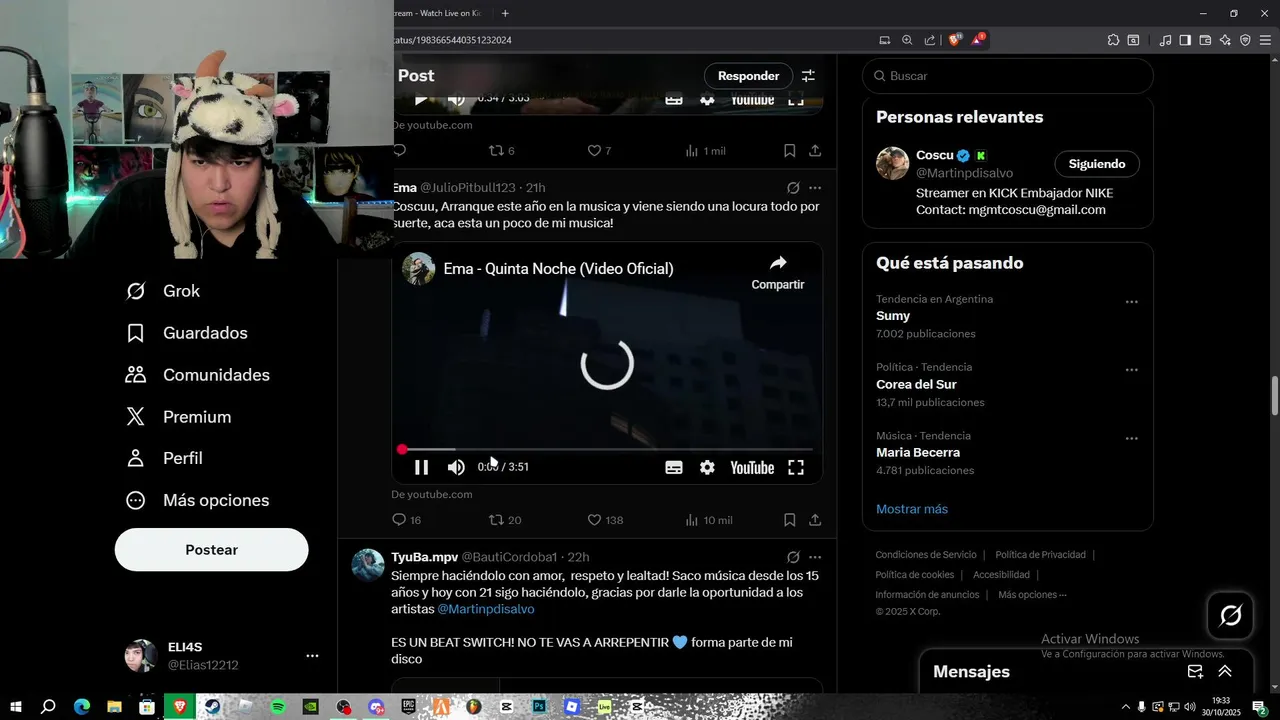1280x720 pixels.
Task: Open the Corea del Sur trend
Action: [916, 384]
